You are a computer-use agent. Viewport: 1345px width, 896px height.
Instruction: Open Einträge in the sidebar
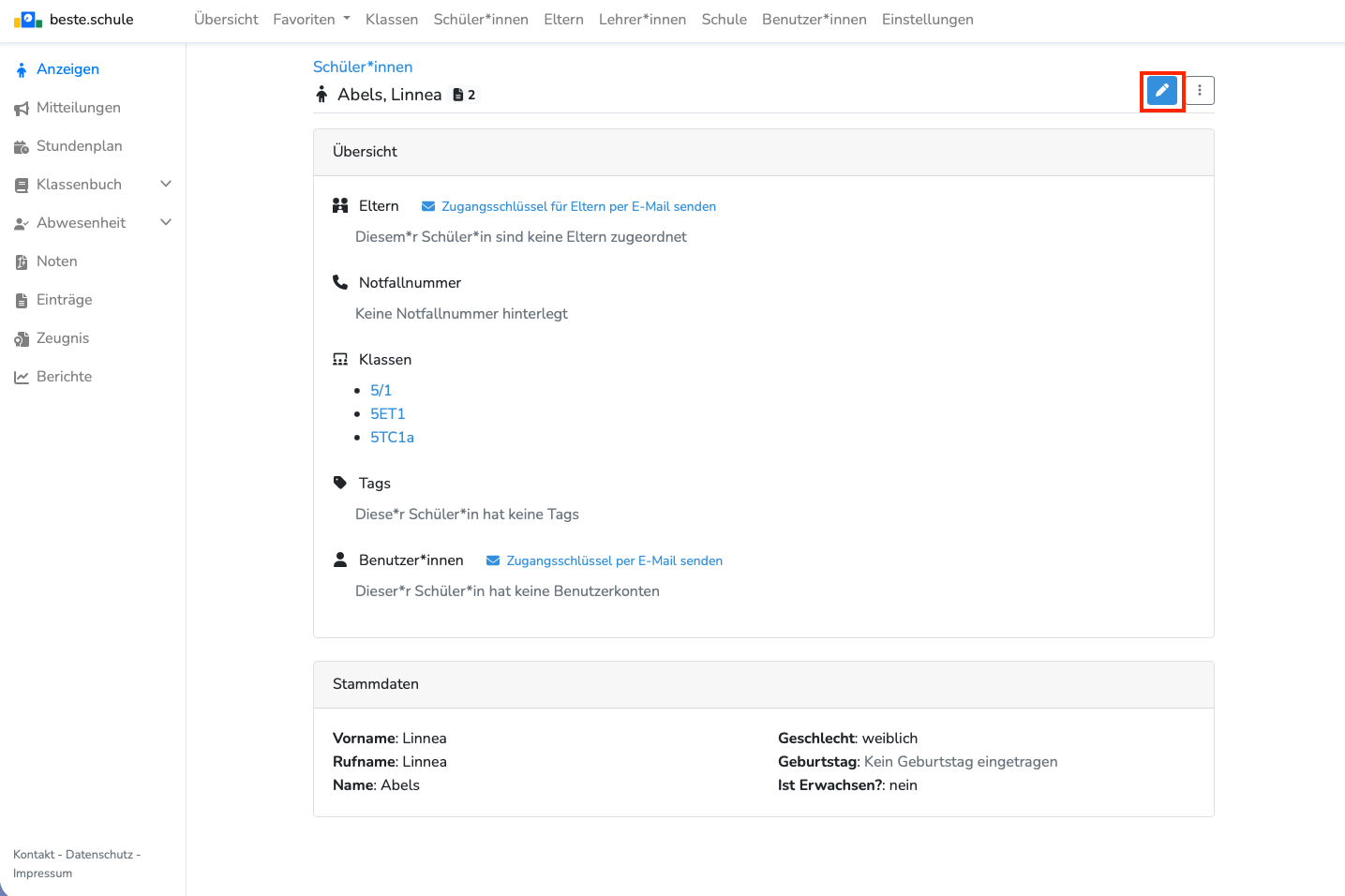(x=64, y=300)
